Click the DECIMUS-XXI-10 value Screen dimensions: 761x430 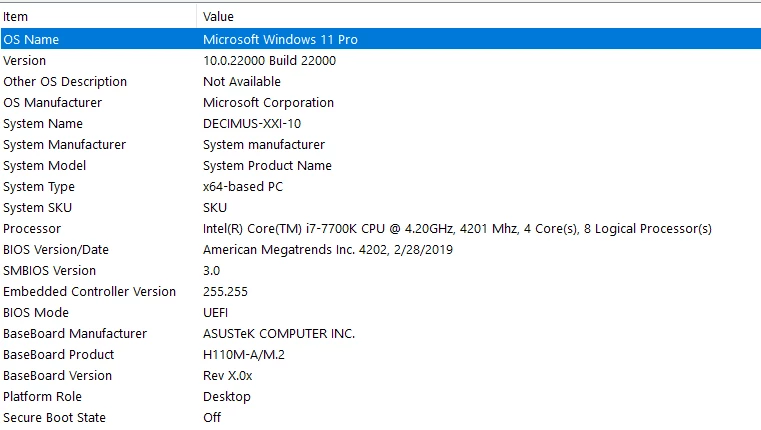pos(252,124)
